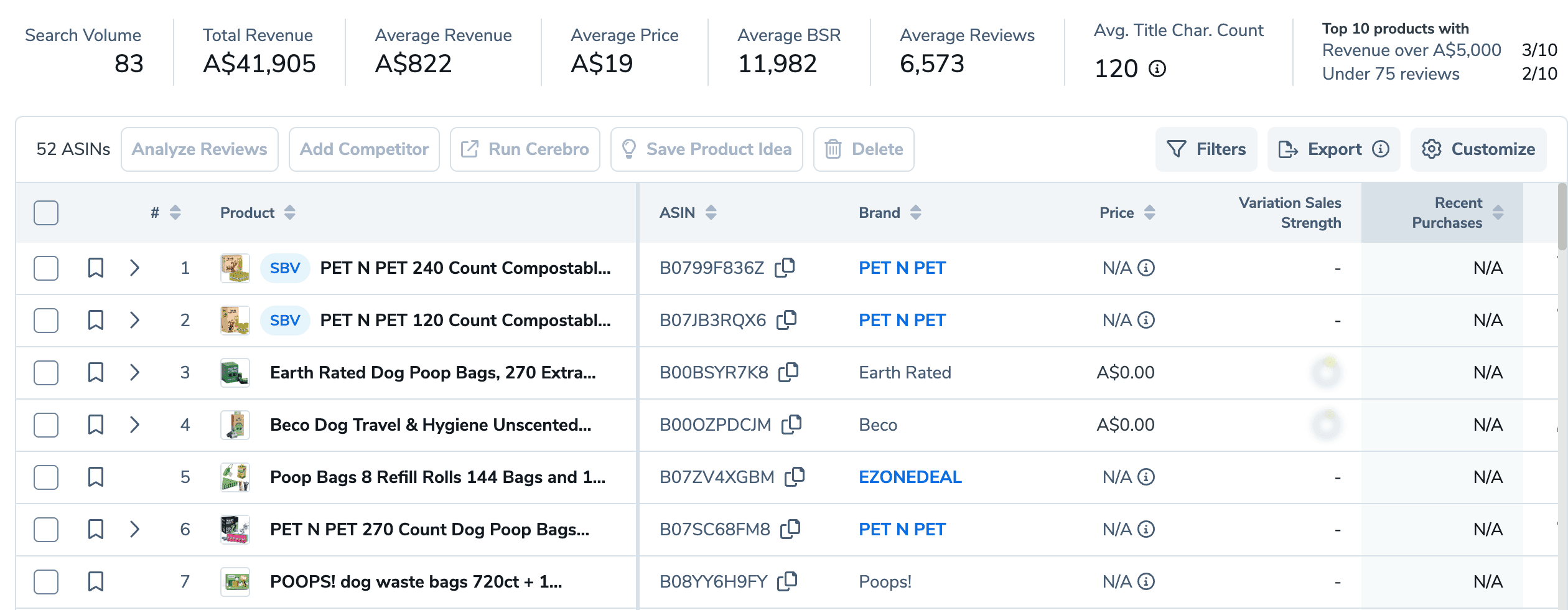Bookmark the PET N PET 120 Count row

pyautogui.click(x=95, y=320)
